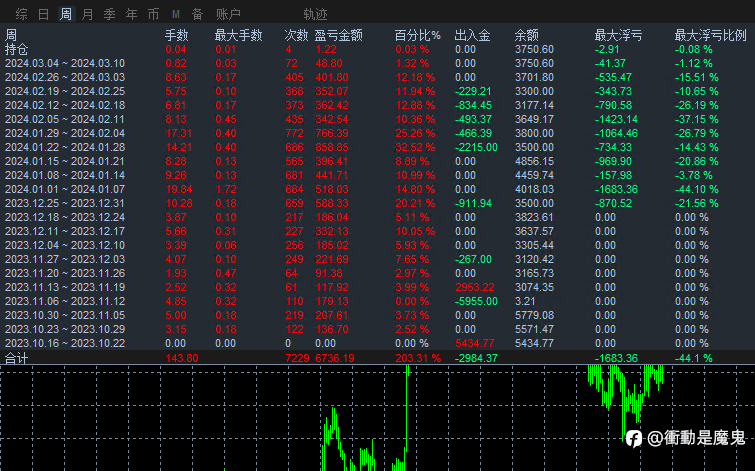Click the 最大浮亏比例 column header
The height and width of the screenshot is (471, 755).
711,35
